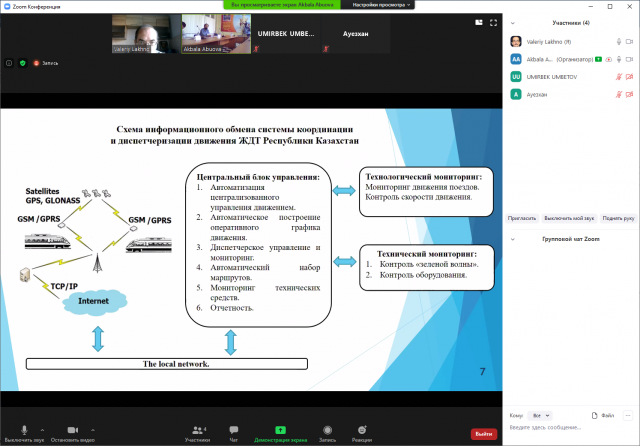The image size is (640, 446).
Task: Click Valeriy Lakhno avatar in participants
Action: tap(516, 42)
